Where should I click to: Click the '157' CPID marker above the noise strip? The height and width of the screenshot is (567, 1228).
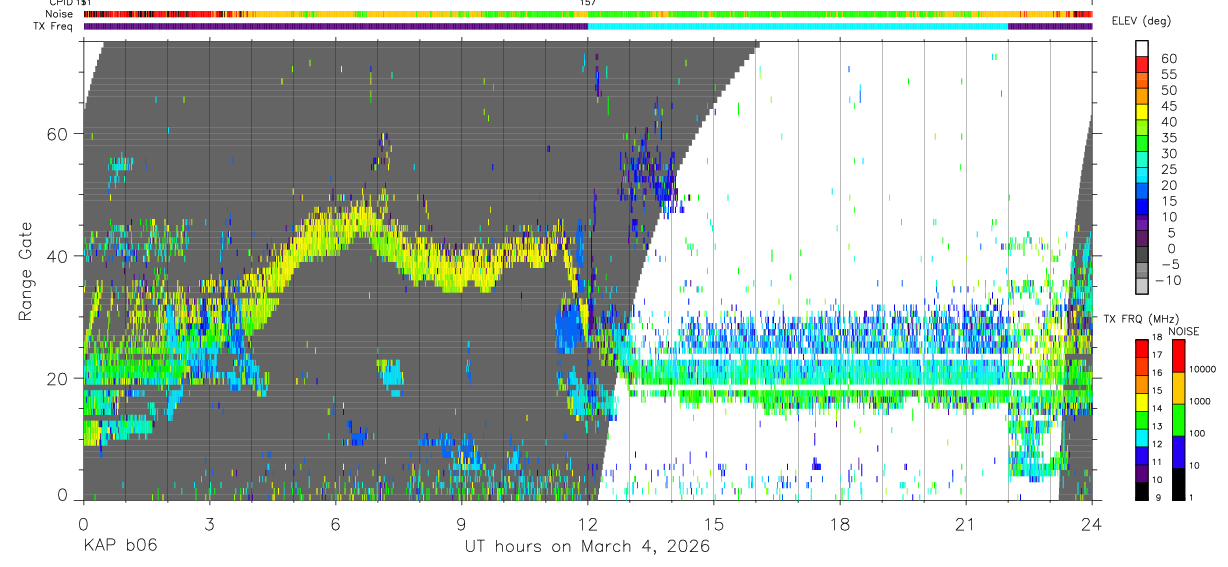tap(588, 3)
